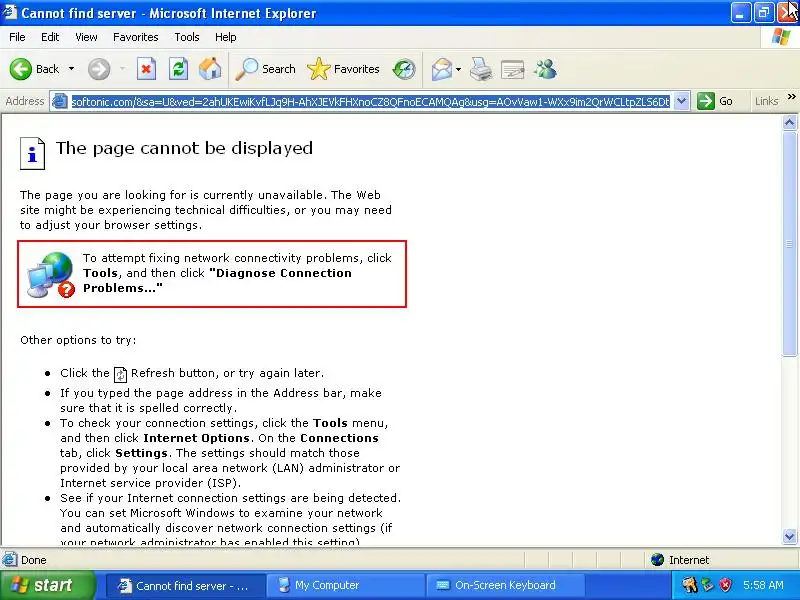Click the second system tray icon

click(708, 585)
